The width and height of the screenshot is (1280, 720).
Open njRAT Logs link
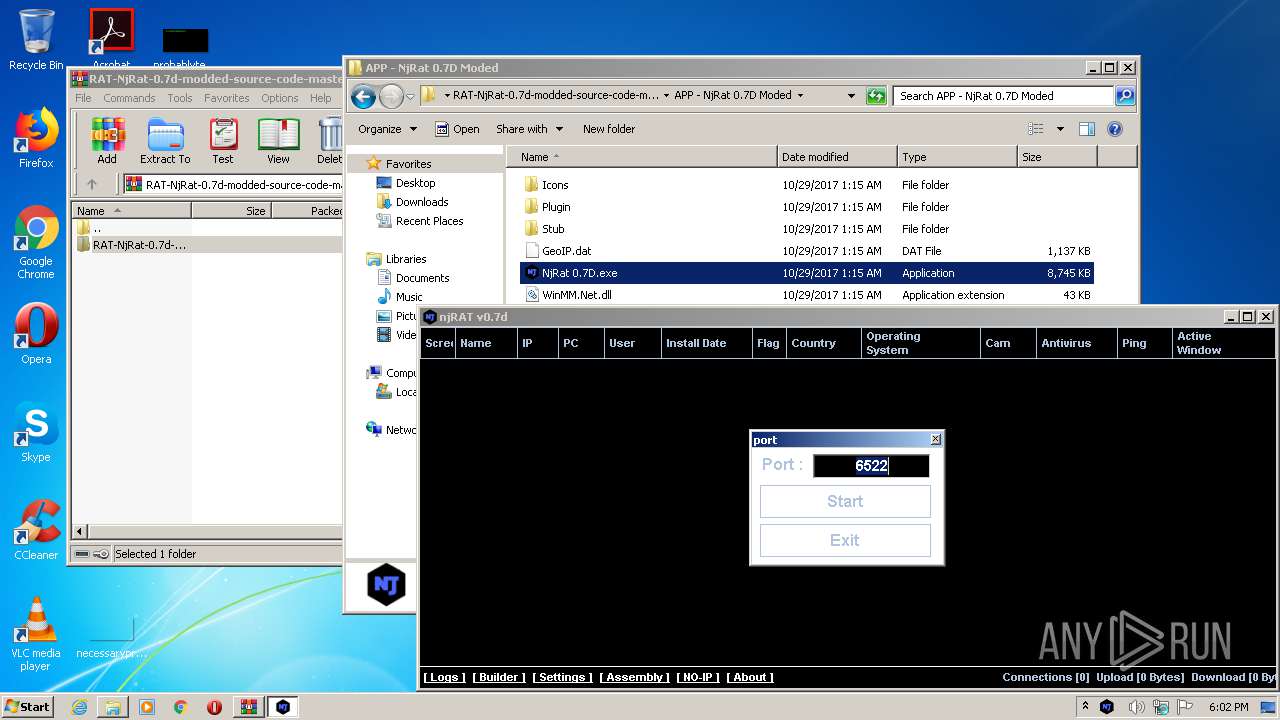pyautogui.click(x=443, y=677)
